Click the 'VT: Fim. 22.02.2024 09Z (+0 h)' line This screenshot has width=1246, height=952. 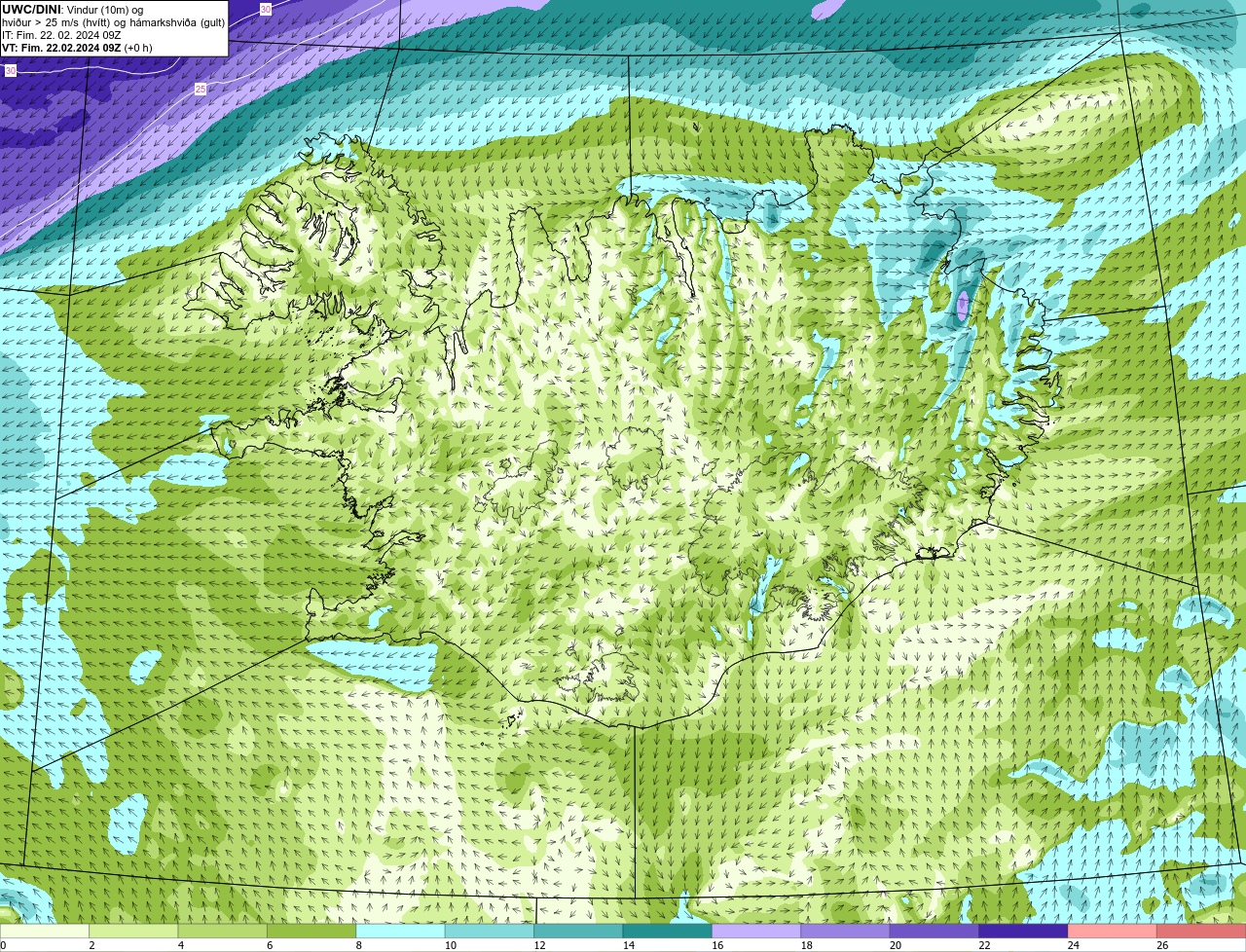[77, 48]
